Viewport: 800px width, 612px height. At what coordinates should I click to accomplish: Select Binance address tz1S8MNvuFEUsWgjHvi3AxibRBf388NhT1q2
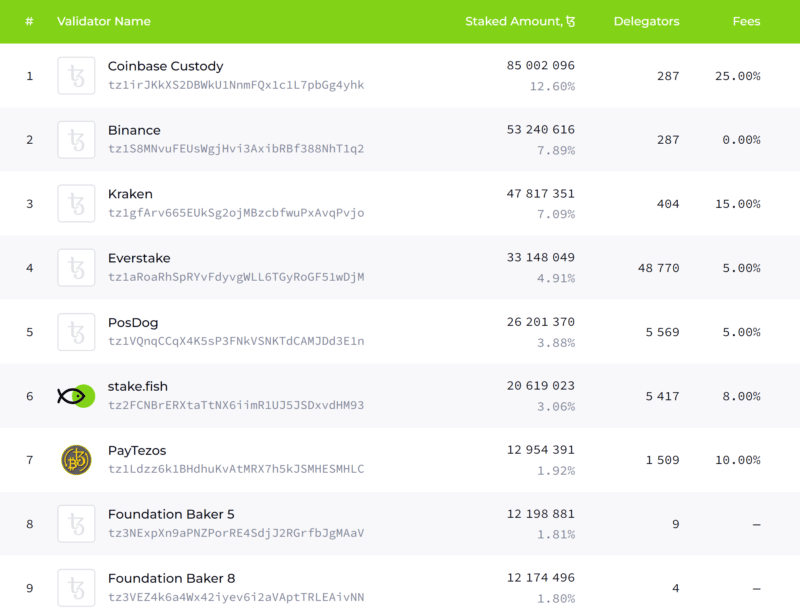coord(236,149)
